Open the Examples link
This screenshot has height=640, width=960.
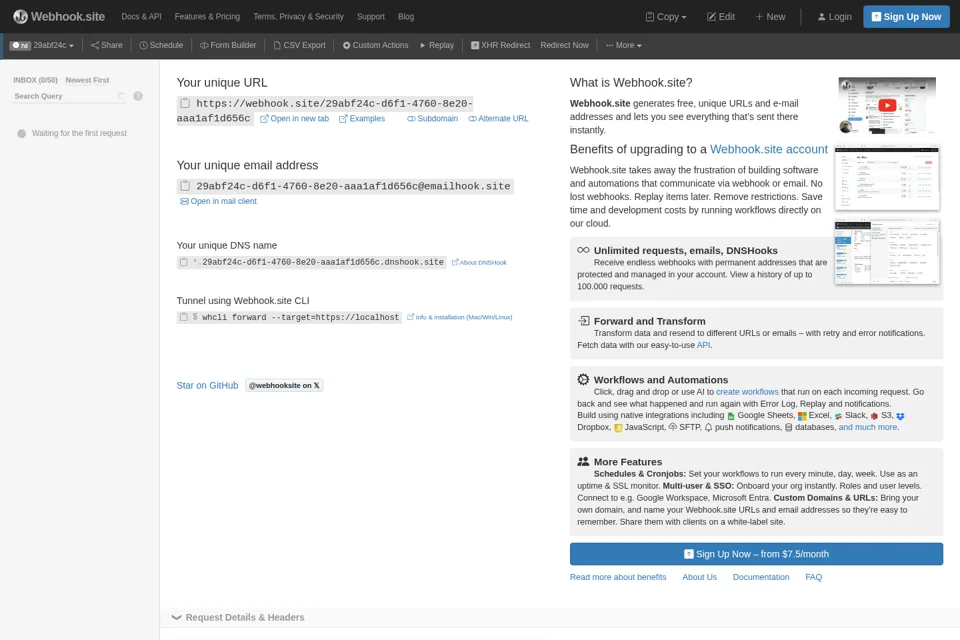[362, 119]
